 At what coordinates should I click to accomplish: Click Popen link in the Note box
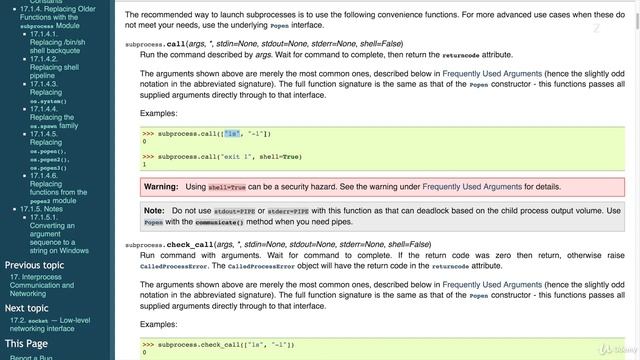coord(153,222)
